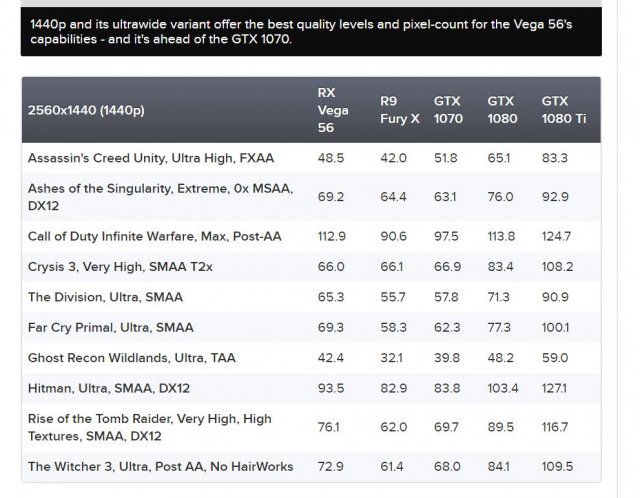The height and width of the screenshot is (498, 640).
Task: Select the Ashes of the Singularity row label
Action: 158,197
